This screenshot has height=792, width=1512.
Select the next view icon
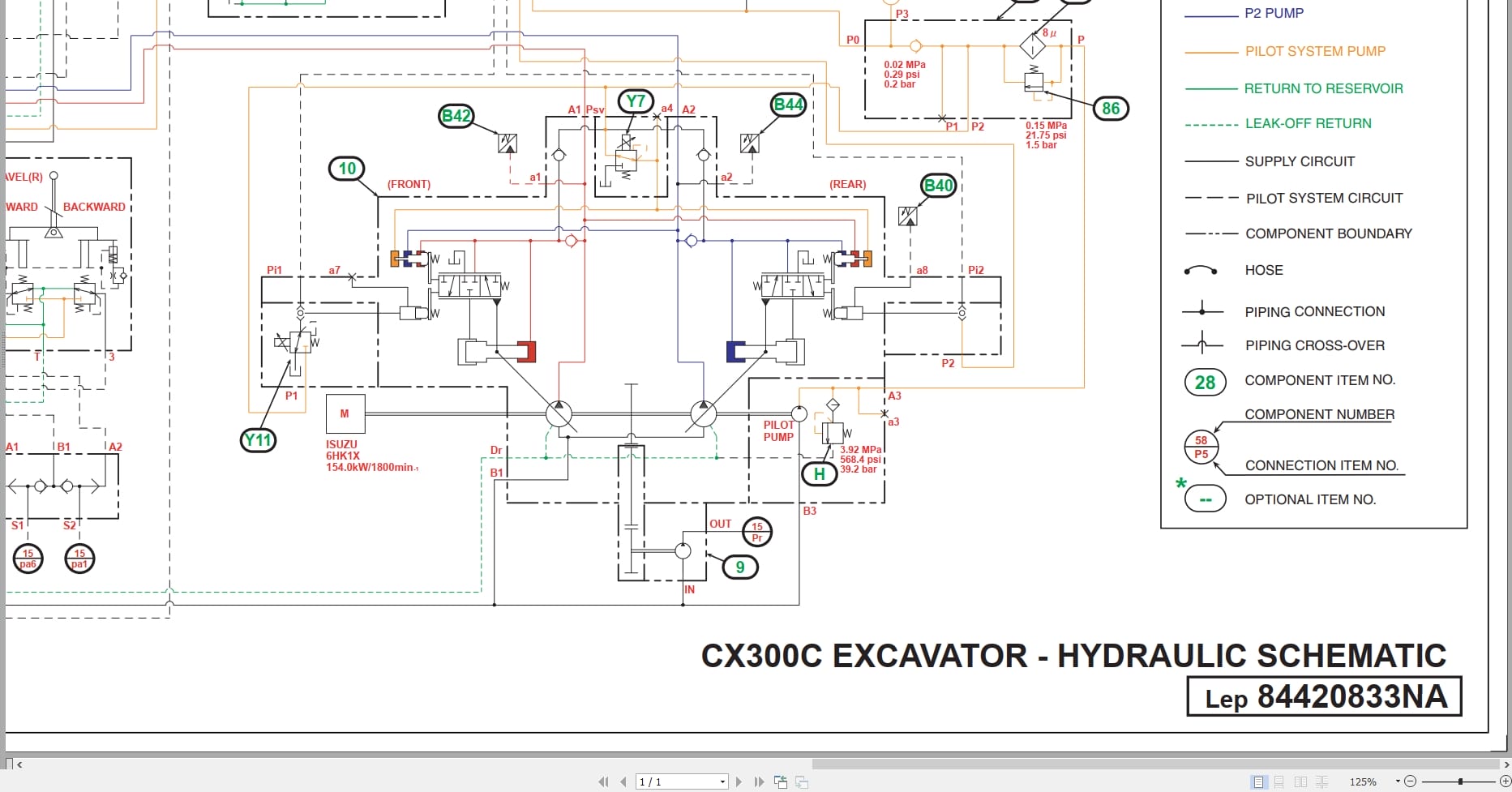click(x=802, y=781)
